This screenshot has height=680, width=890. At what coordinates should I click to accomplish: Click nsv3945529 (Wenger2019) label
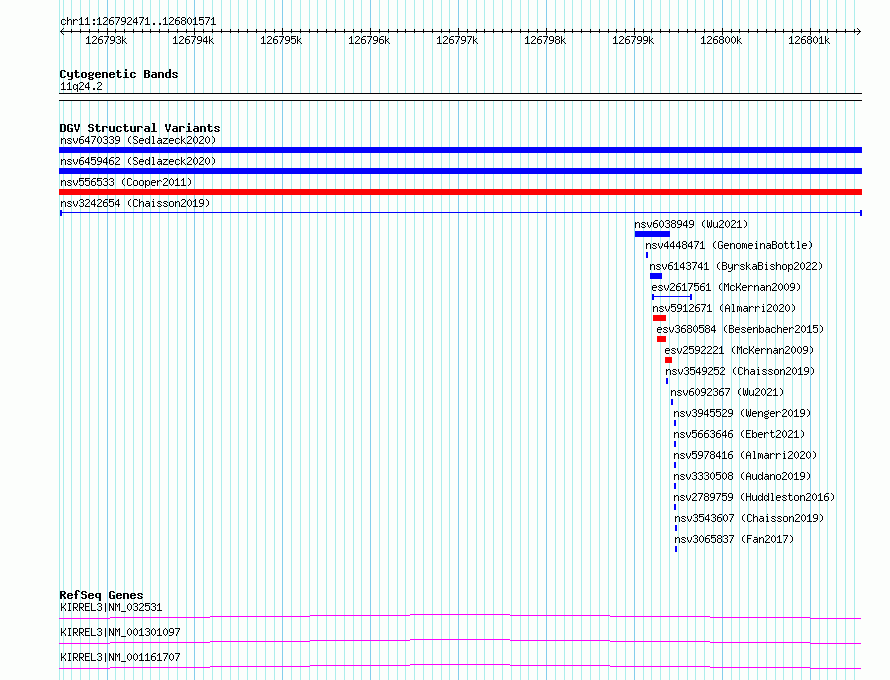742,413
